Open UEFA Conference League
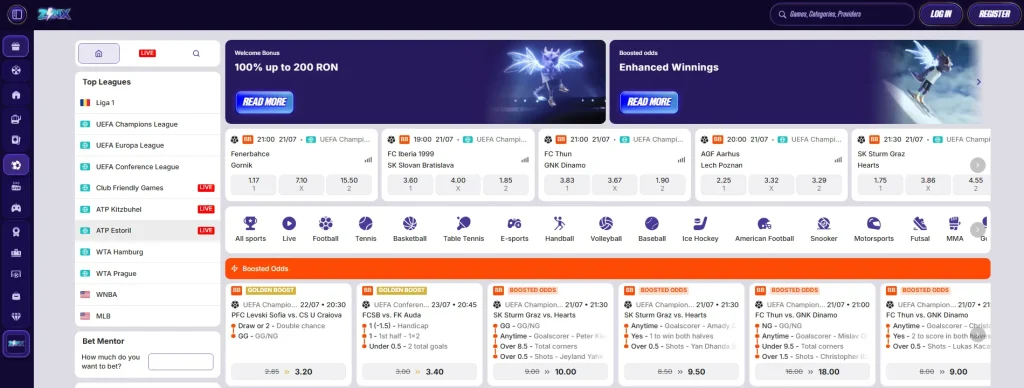1024x388 pixels. coord(148,167)
